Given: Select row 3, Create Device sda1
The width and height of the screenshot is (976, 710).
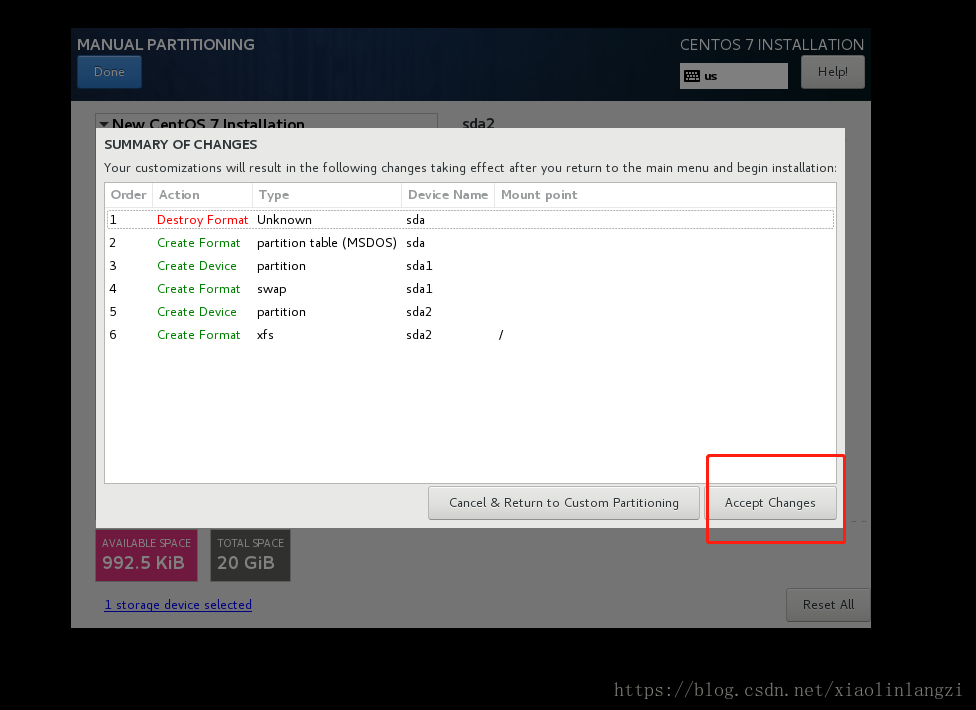Looking at the screenshot, I should [470, 266].
